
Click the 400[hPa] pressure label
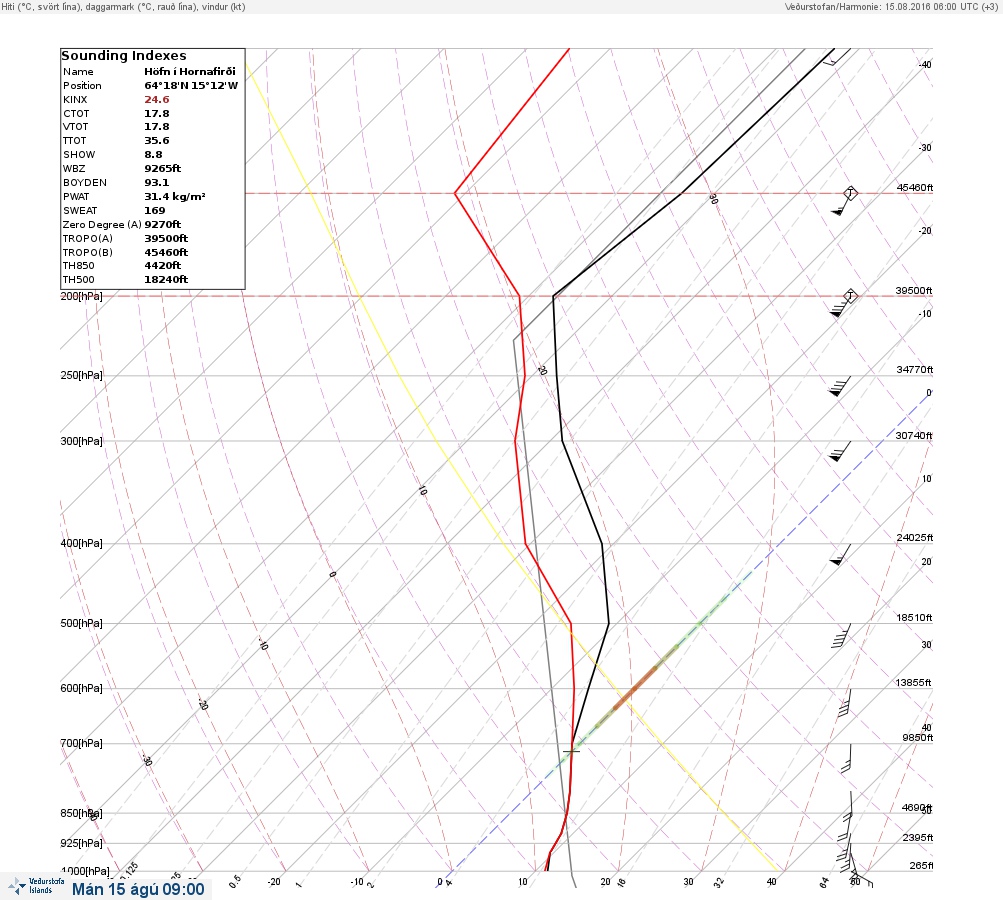[81, 543]
